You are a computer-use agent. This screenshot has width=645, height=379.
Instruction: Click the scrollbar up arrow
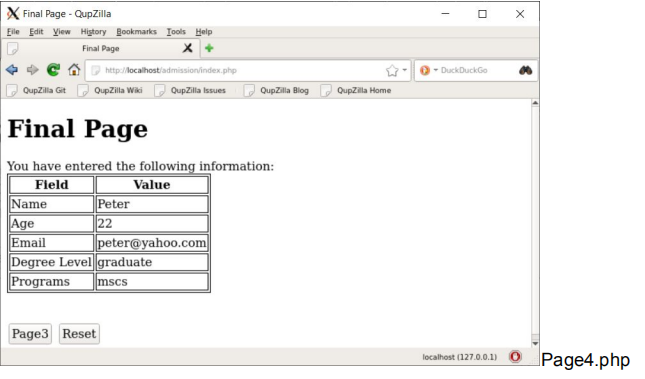[x=535, y=103]
